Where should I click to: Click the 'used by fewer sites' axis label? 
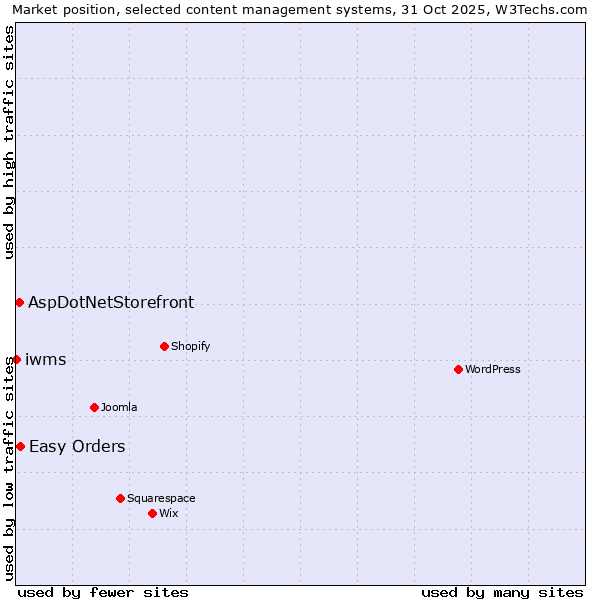click(103, 592)
